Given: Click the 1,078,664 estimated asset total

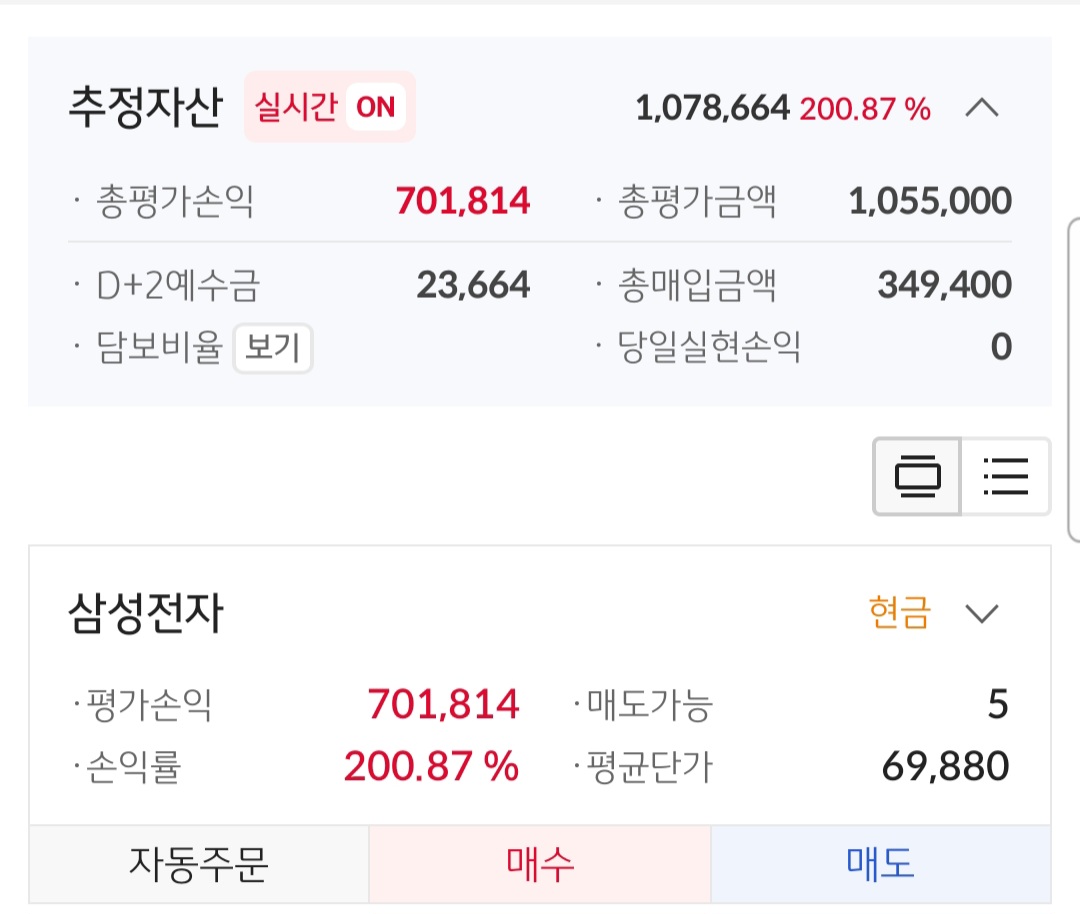Looking at the screenshot, I should 712,108.
